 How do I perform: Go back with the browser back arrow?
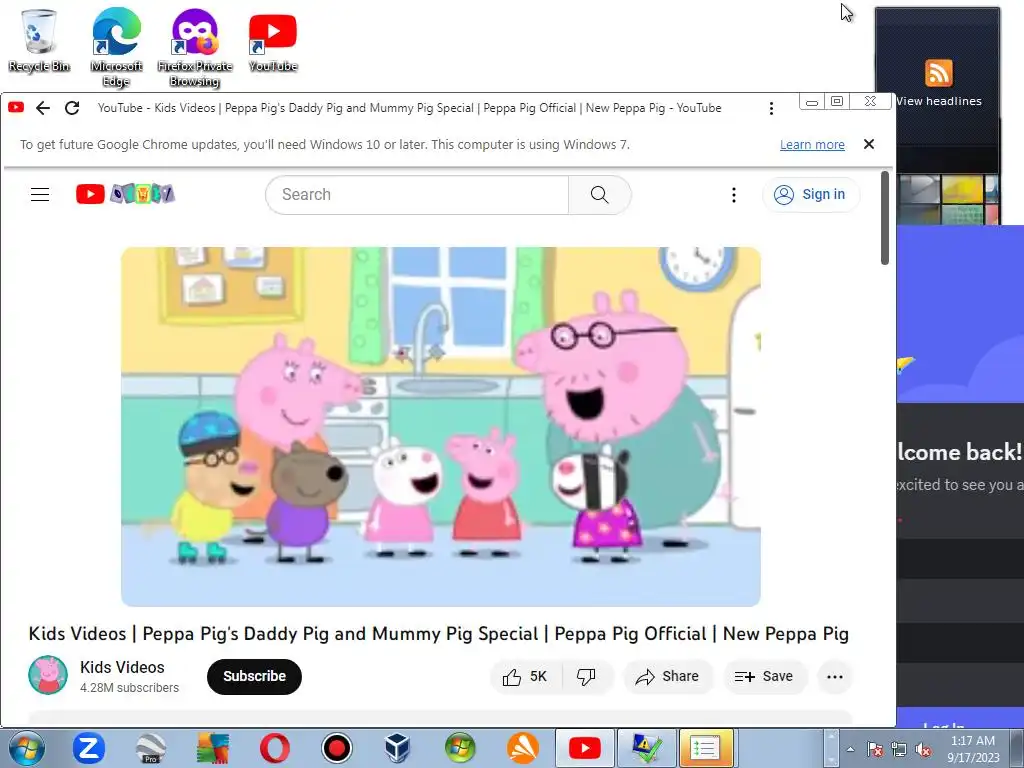pyautogui.click(x=43, y=108)
